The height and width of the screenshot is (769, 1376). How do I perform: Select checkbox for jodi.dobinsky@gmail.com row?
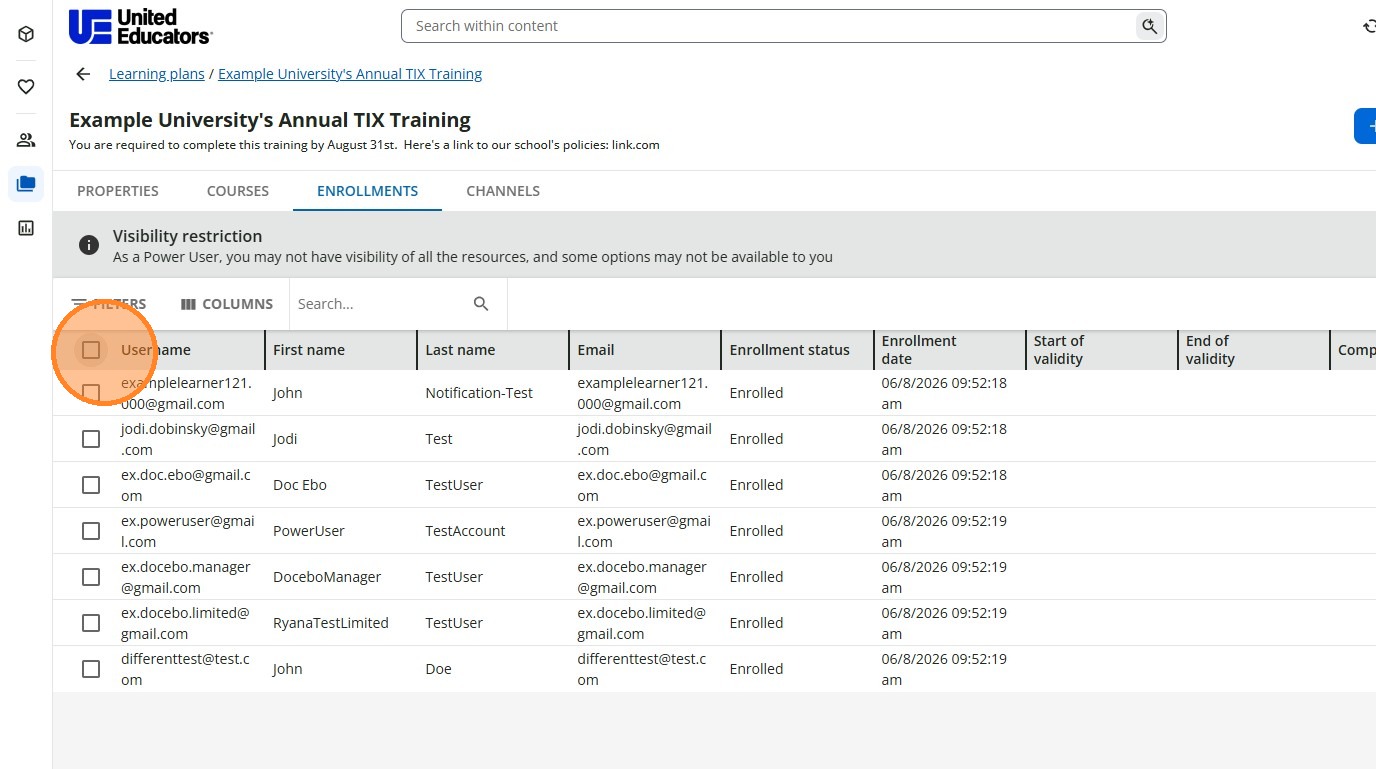click(x=91, y=439)
